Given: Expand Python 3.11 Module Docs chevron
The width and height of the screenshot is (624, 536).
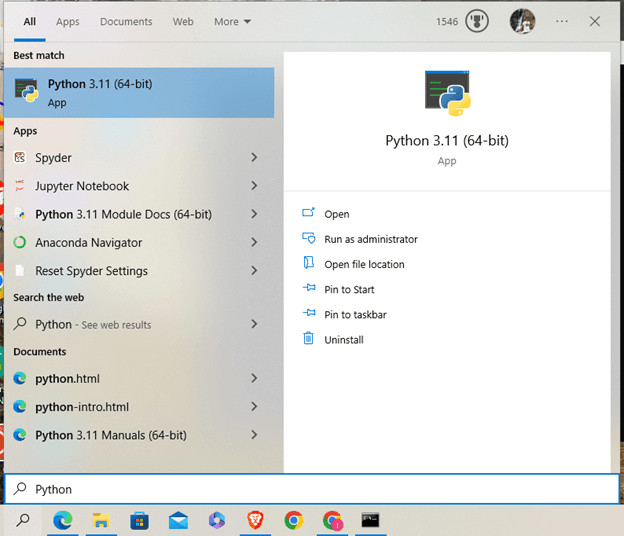Looking at the screenshot, I should click(254, 214).
